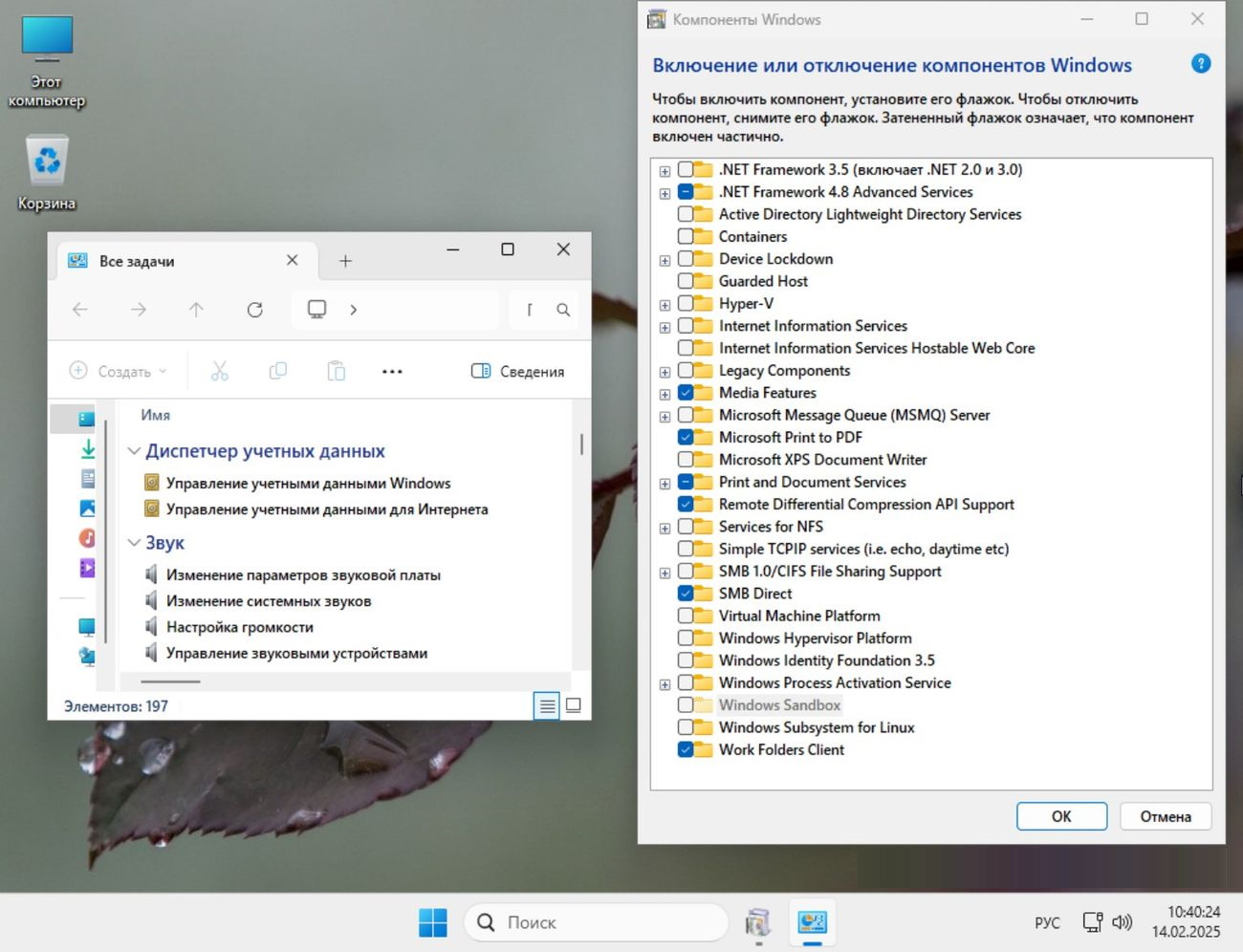Image resolution: width=1243 pixels, height=952 pixels.
Task: Click the Windows Start button
Action: [x=432, y=922]
